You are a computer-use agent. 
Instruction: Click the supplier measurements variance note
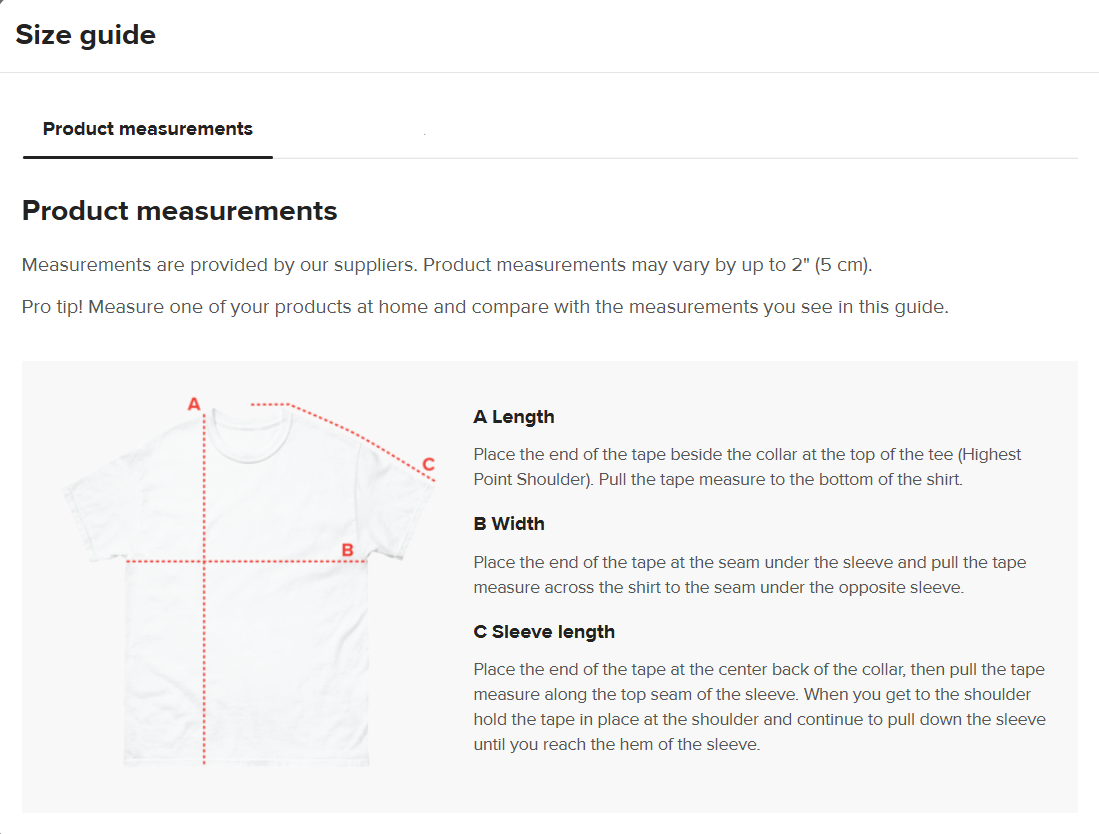pos(447,265)
